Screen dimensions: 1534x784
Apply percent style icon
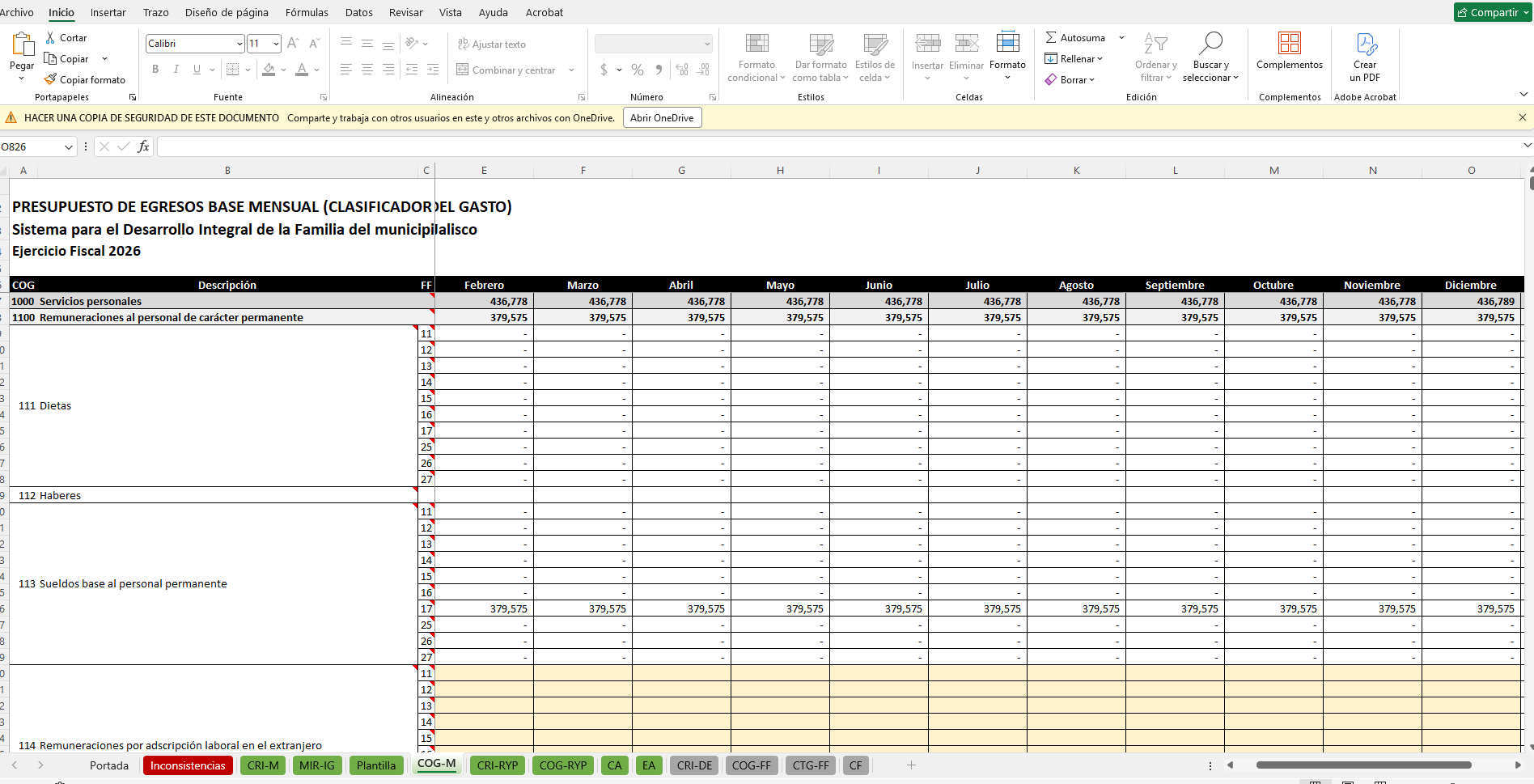(638, 70)
